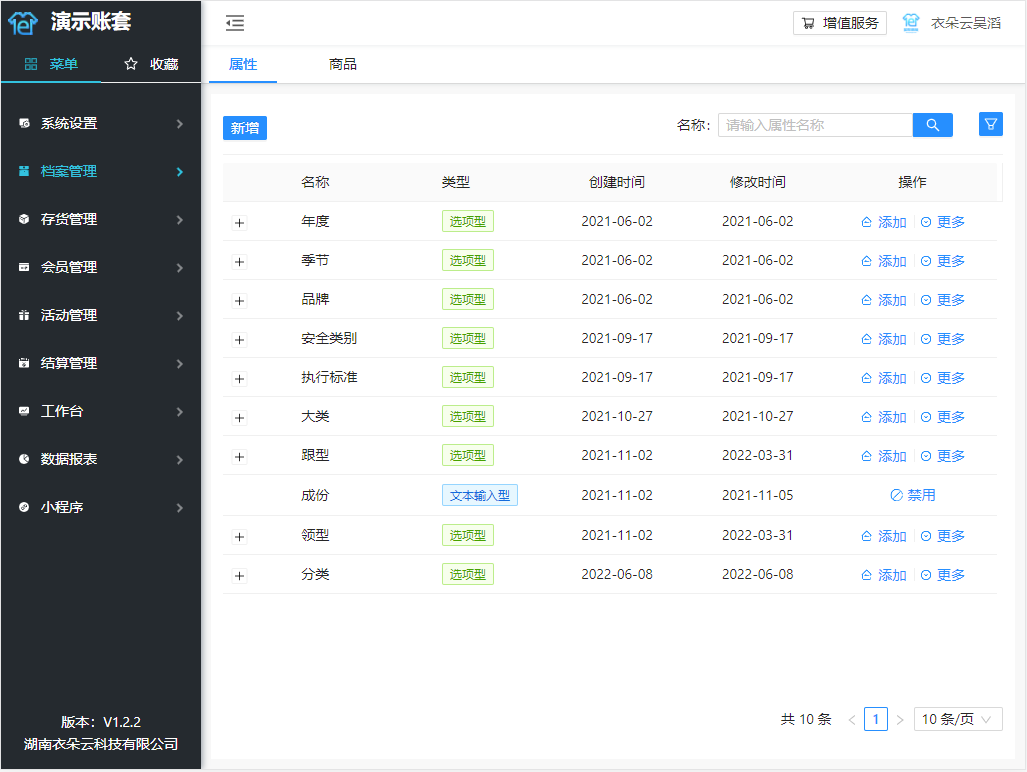1027x772 pixels.
Task: Expand the 安全类别 attribute row
Action: pos(240,340)
